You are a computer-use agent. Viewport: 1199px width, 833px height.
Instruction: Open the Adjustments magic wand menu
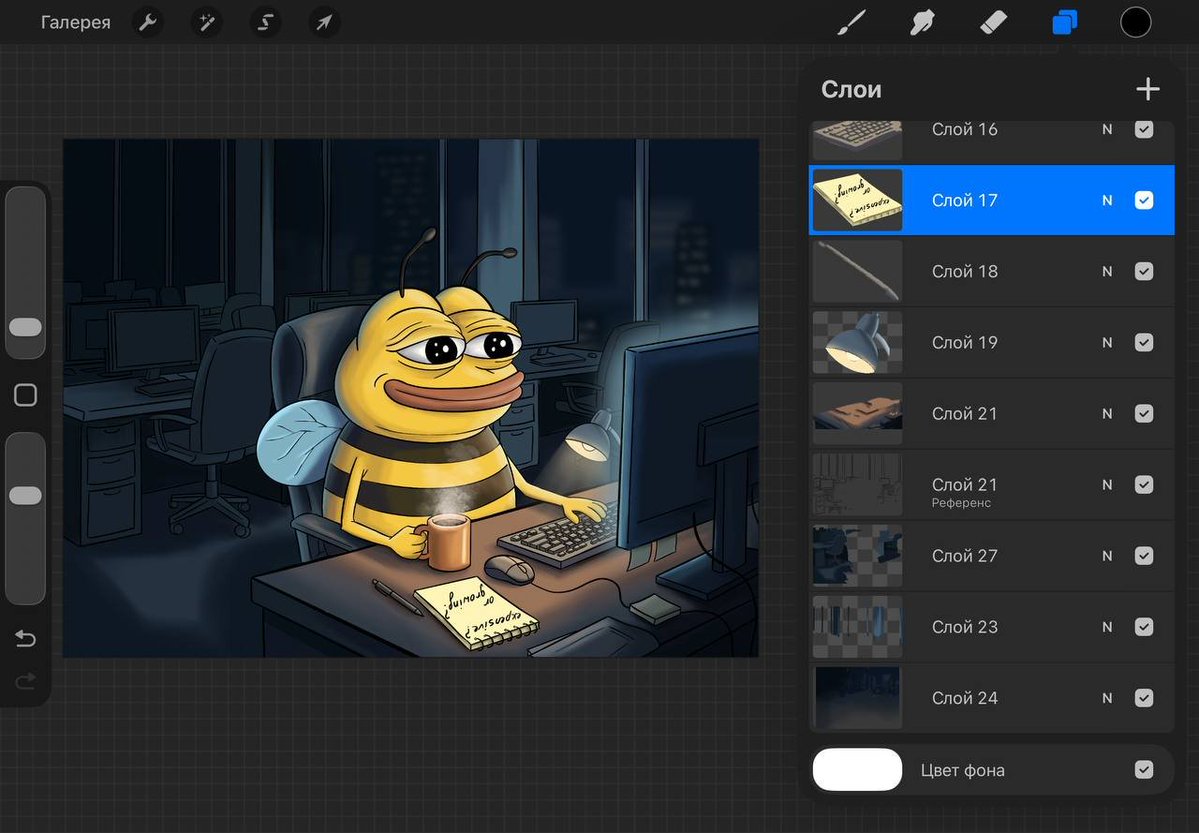207,23
